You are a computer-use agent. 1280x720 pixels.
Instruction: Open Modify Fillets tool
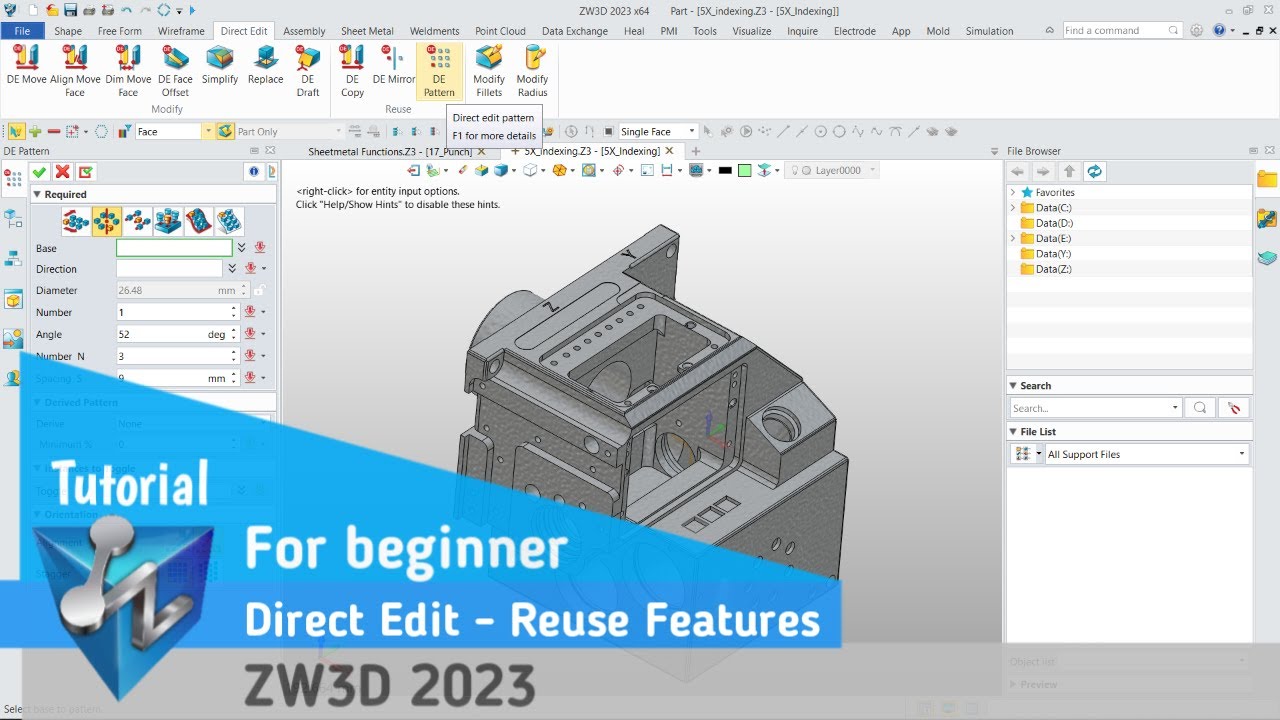pos(489,71)
